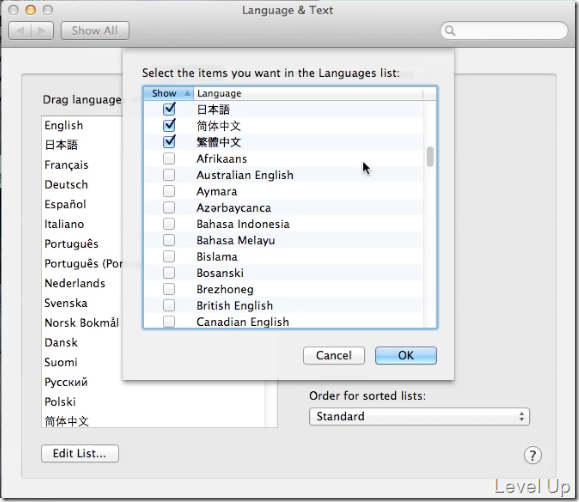Click the Show All toolbar button

[x=95, y=30]
